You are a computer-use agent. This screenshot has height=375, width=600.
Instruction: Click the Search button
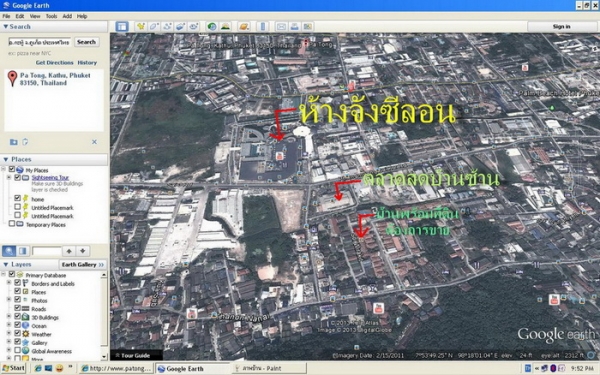pyautogui.click(x=86, y=42)
